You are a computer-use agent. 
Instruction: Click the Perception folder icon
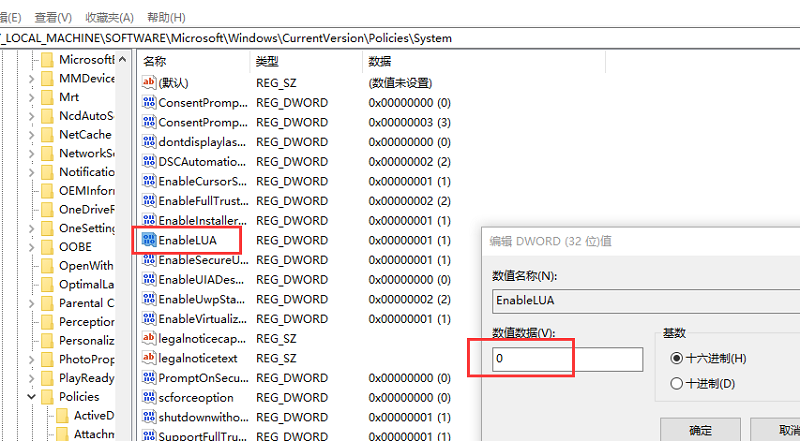(47, 322)
